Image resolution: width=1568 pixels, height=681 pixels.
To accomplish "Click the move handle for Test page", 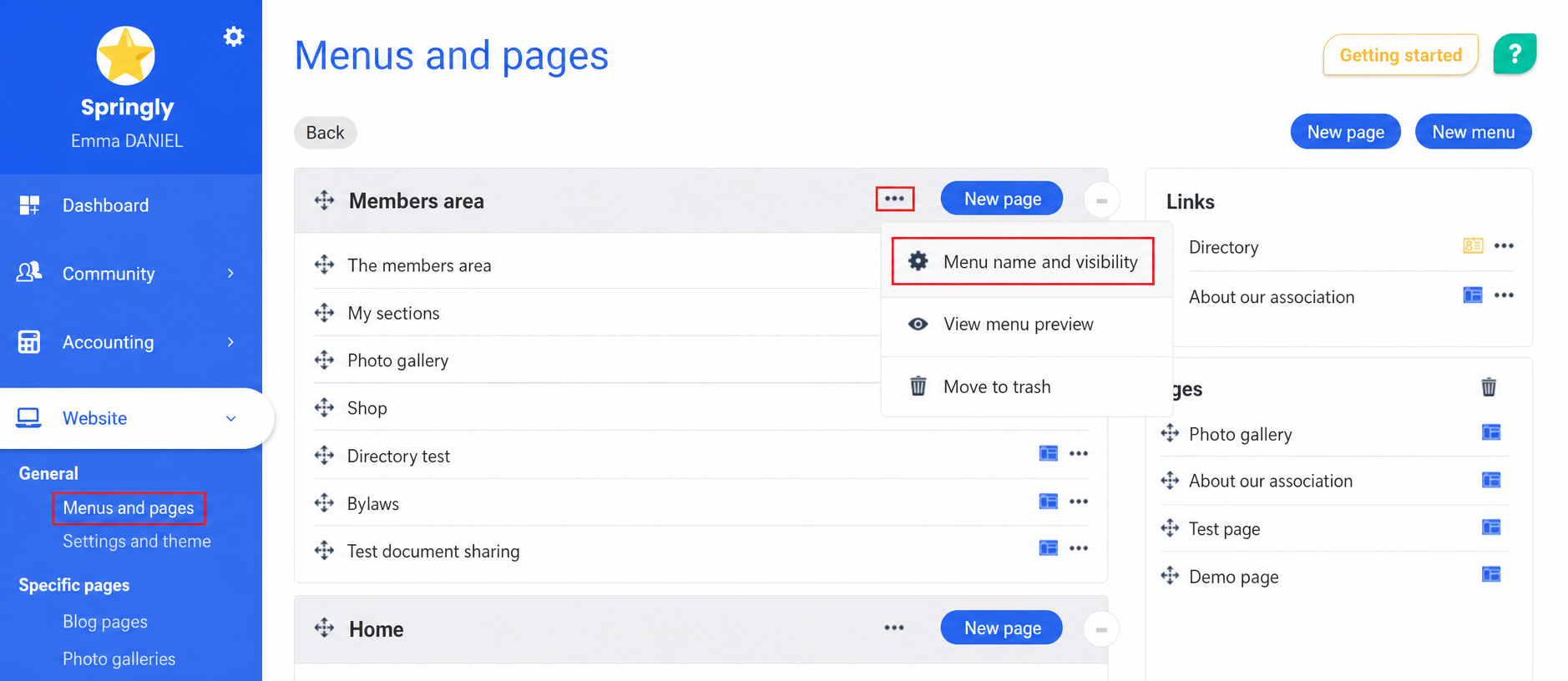I will [x=1170, y=527].
